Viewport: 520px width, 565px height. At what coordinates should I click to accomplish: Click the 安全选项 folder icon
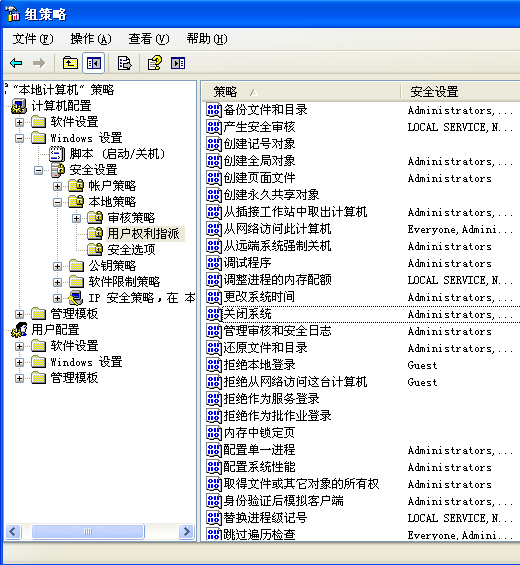(95, 249)
